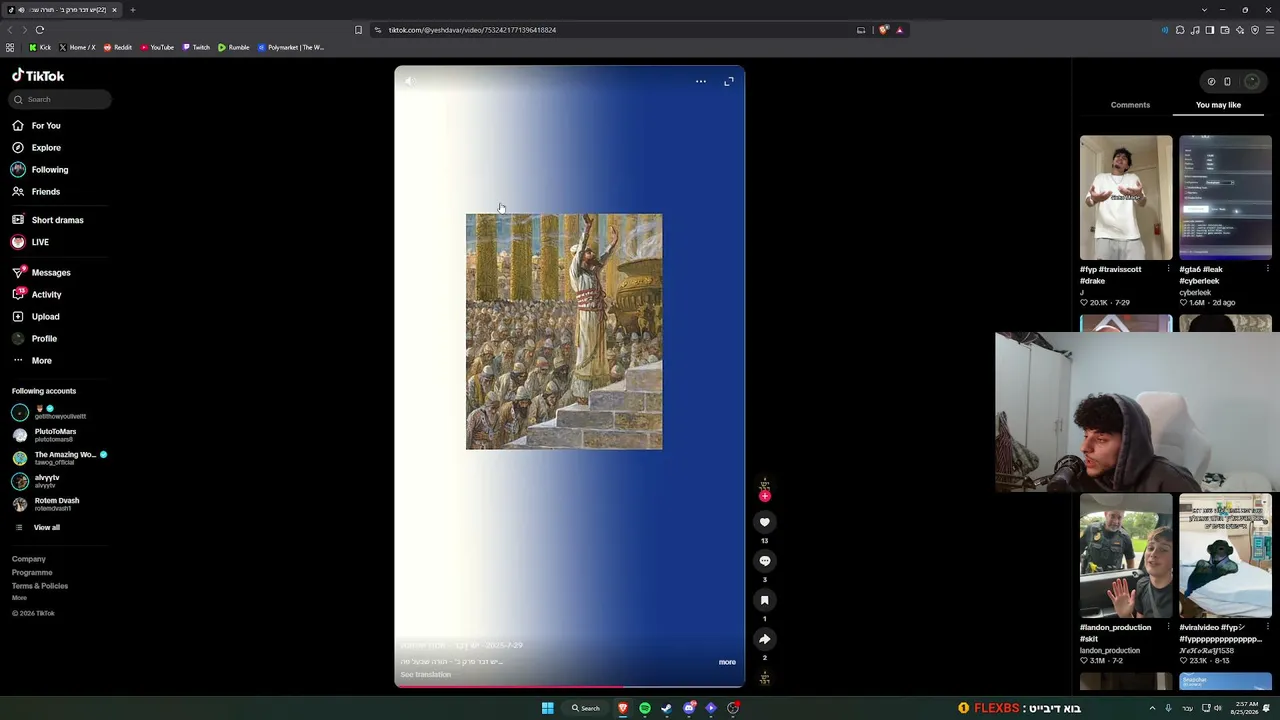The width and height of the screenshot is (1280, 720).
Task: Expand video caption with more
Action: [x=727, y=662]
